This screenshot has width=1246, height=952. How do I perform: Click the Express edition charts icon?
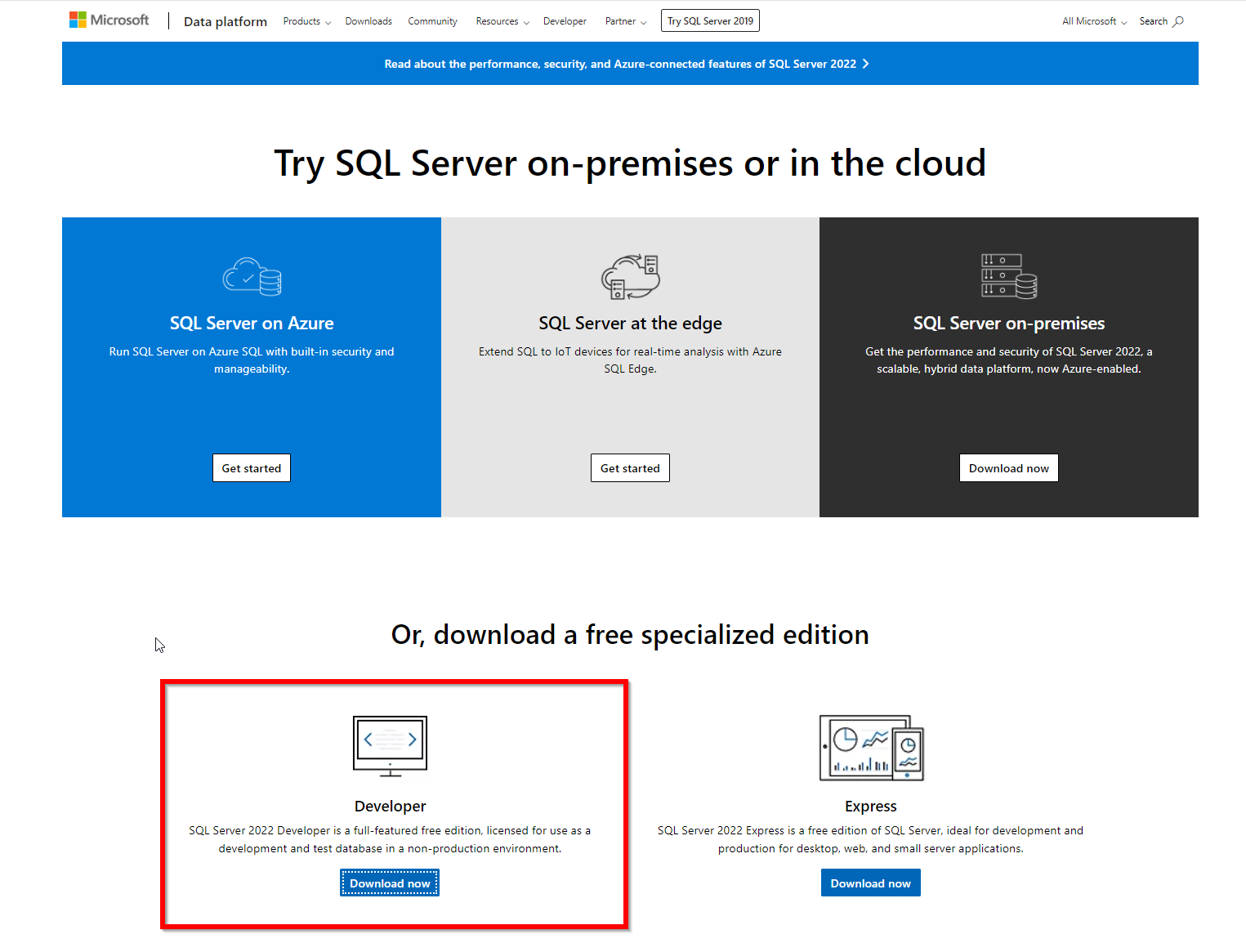pyautogui.click(x=871, y=748)
